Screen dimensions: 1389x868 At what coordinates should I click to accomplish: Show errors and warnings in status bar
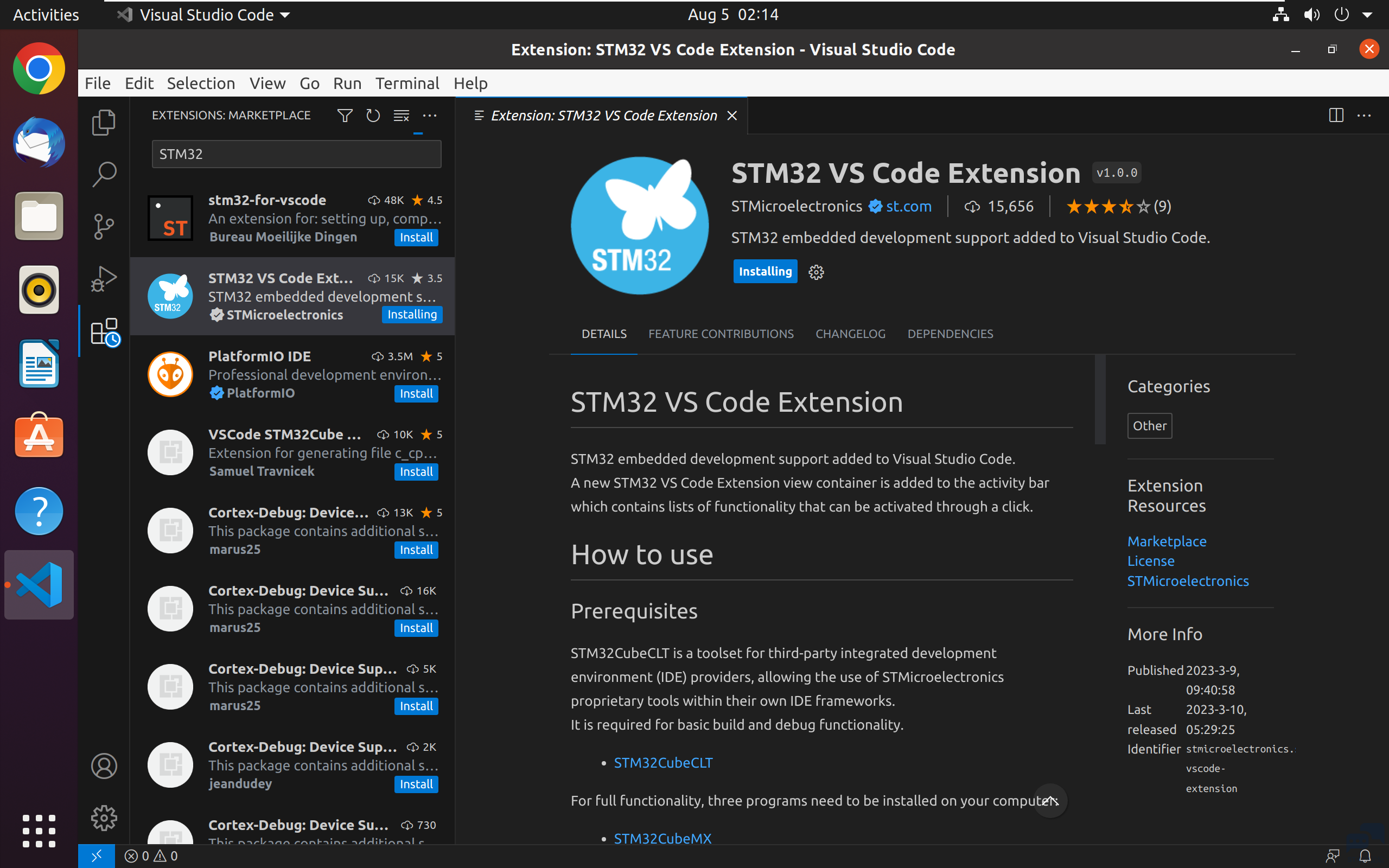[151, 856]
